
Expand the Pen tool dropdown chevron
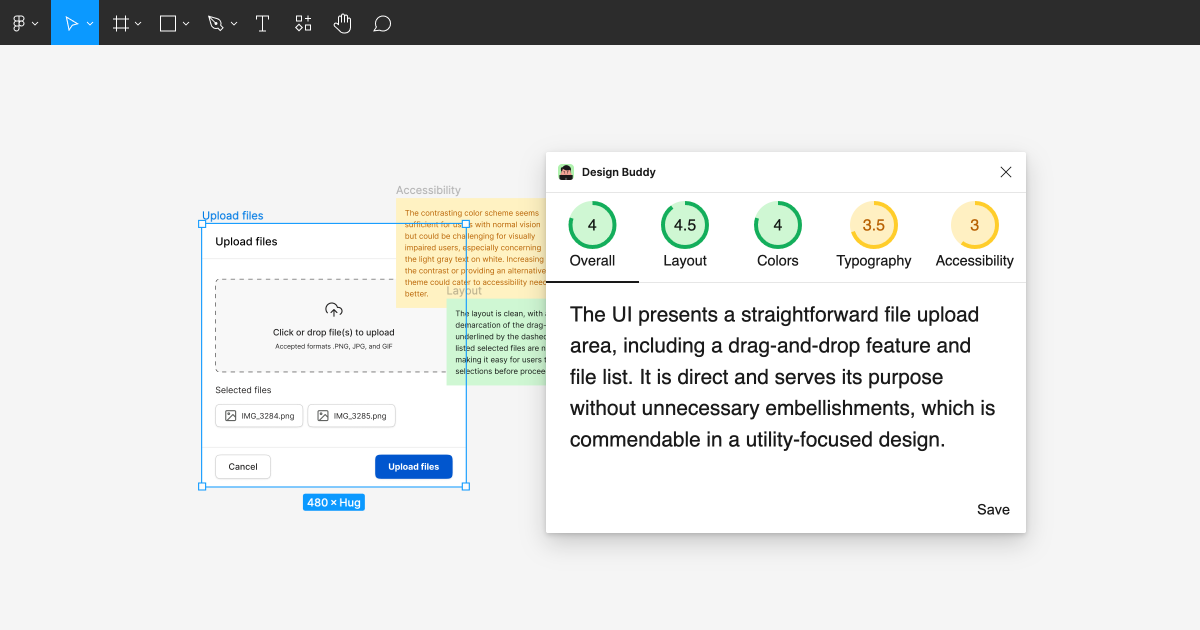[234, 24]
